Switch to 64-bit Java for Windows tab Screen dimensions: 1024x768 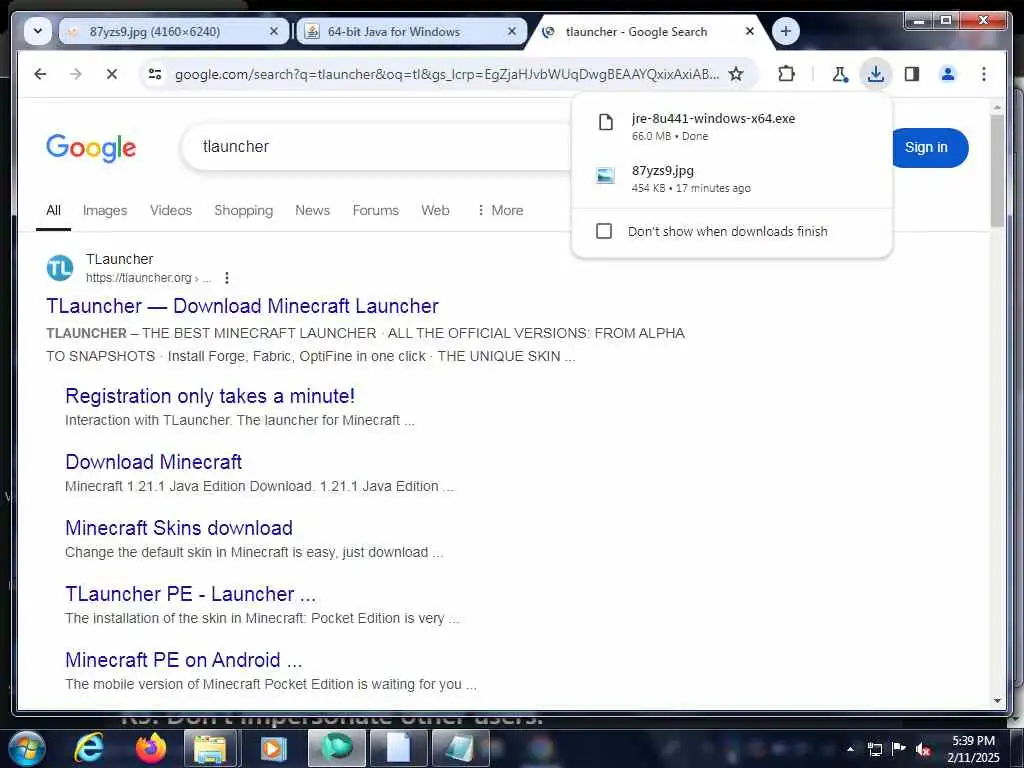[x=411, y=31]
